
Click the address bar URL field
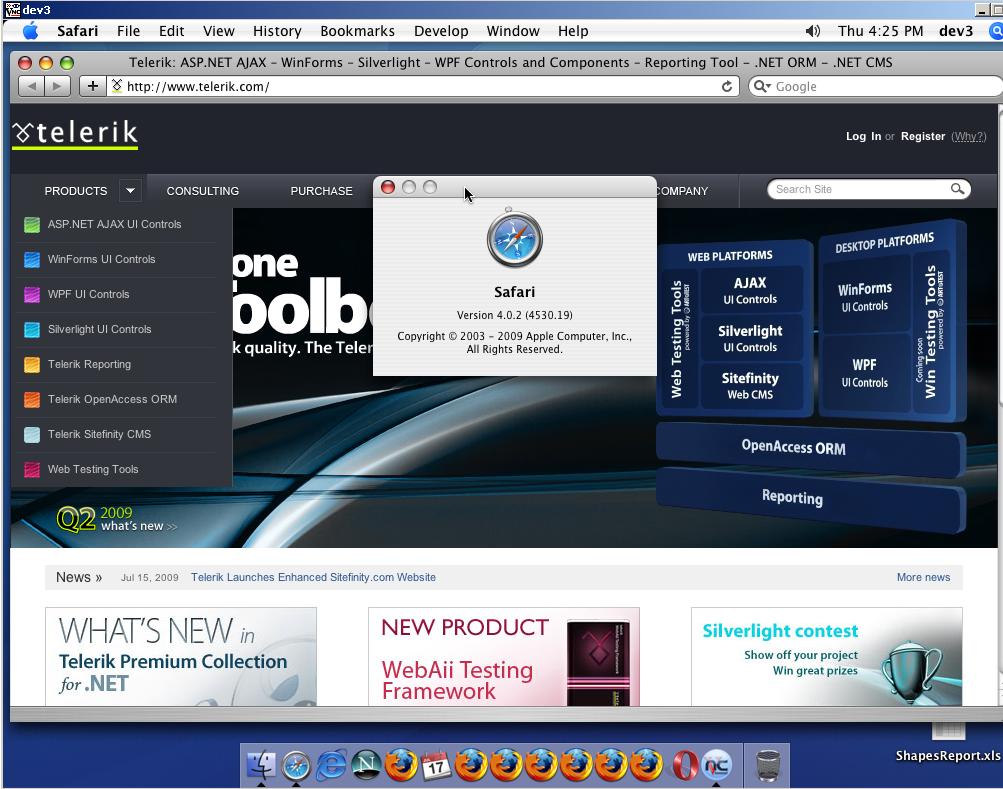422,86
